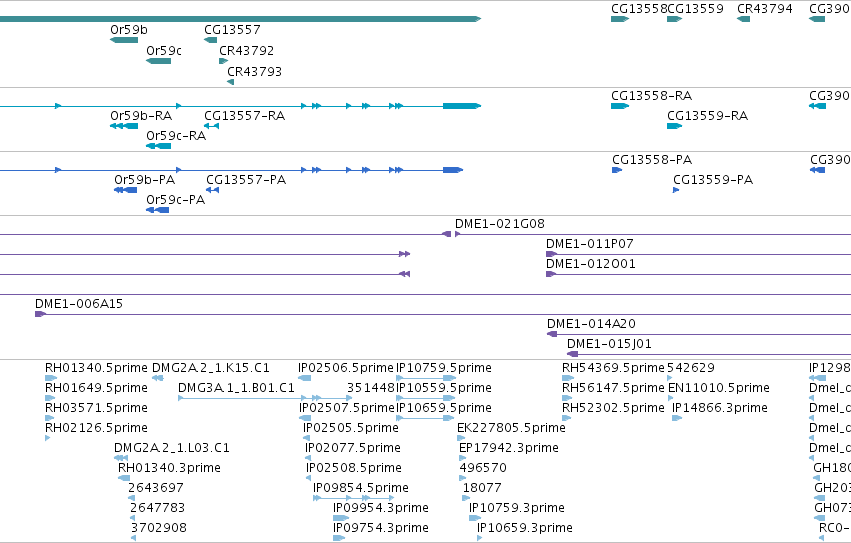Click the RH01649.5prime EST label
This screenshot has width=851, height=543.
tap(96, 388)
